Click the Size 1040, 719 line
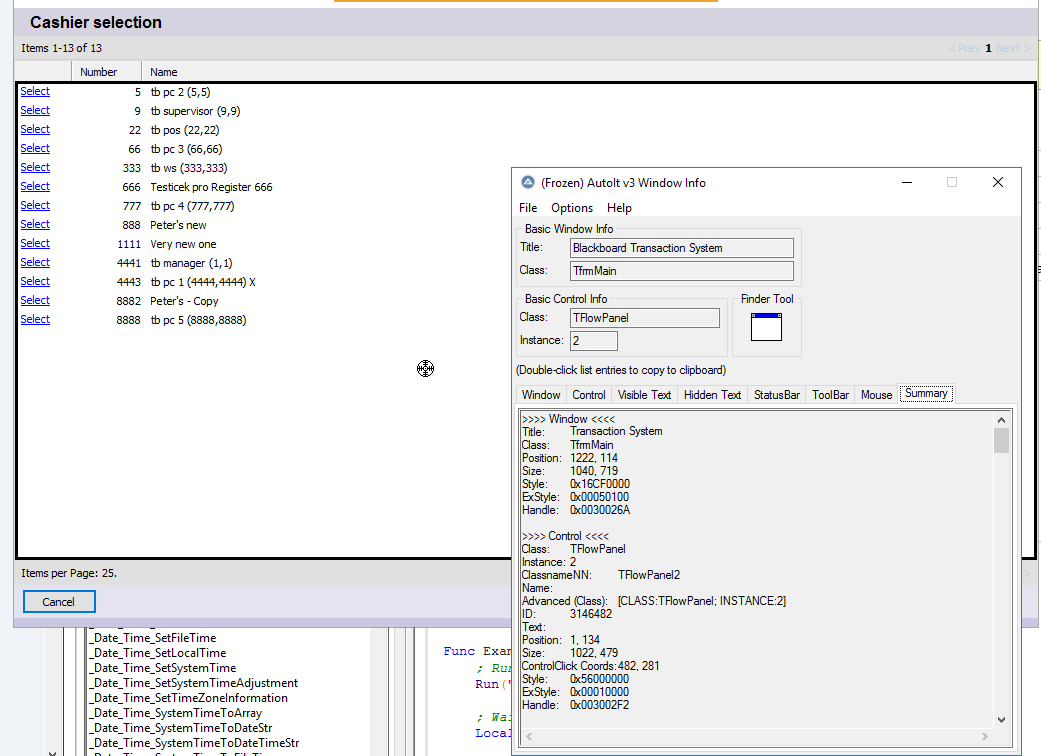This screenshot has height=756, width=1041. [x=570, y=471]
